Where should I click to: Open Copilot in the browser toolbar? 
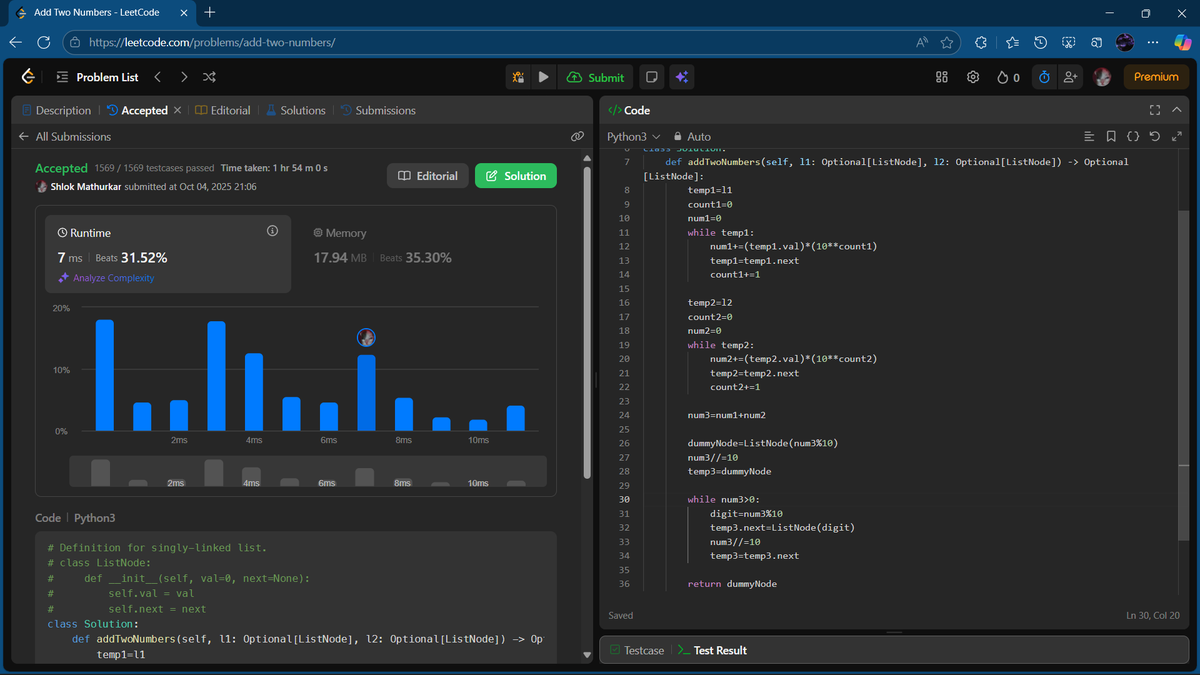(x=1183, y=42)
